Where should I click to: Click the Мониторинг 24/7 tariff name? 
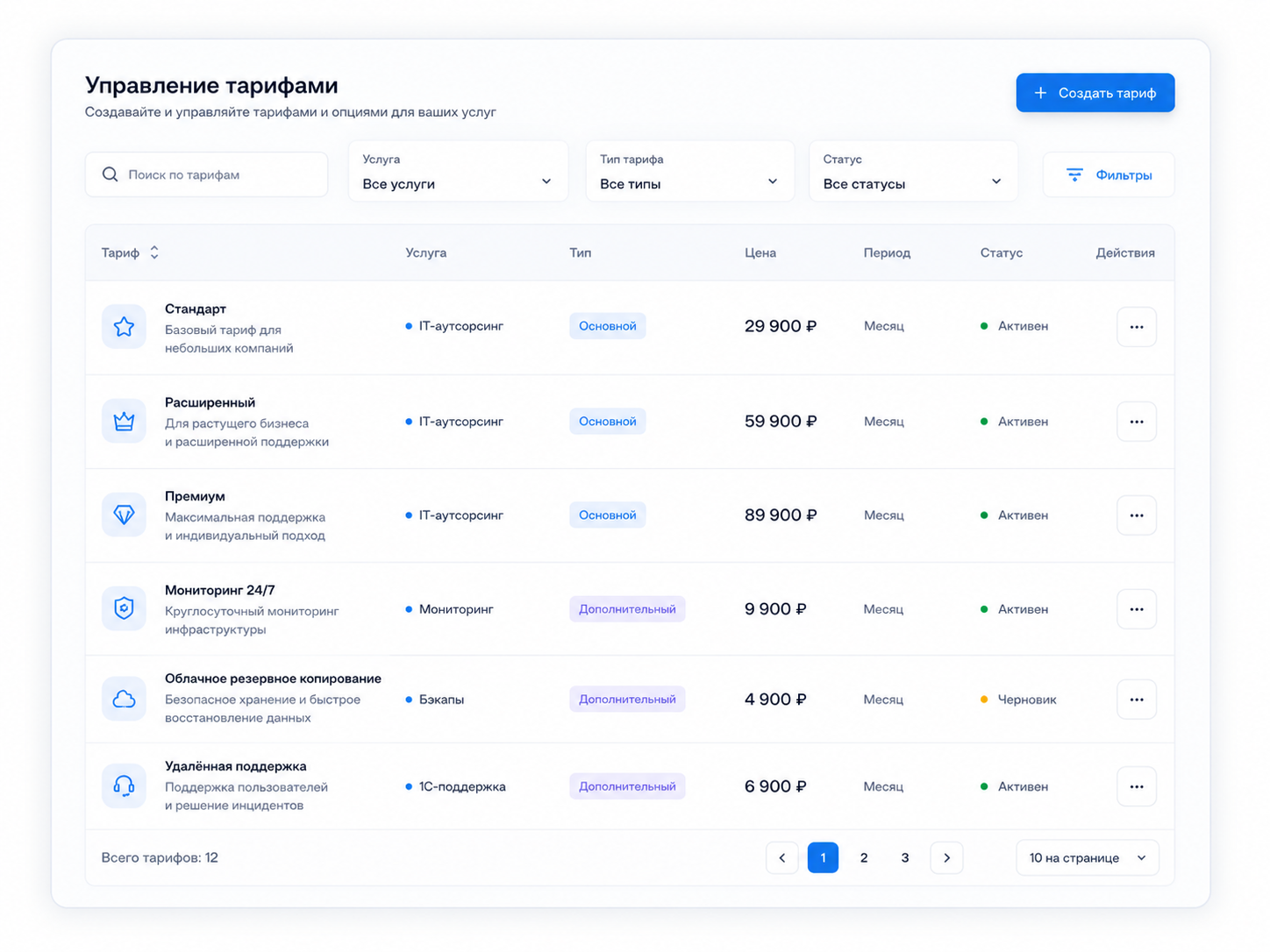pyautogui.click(x=220, y=590)
